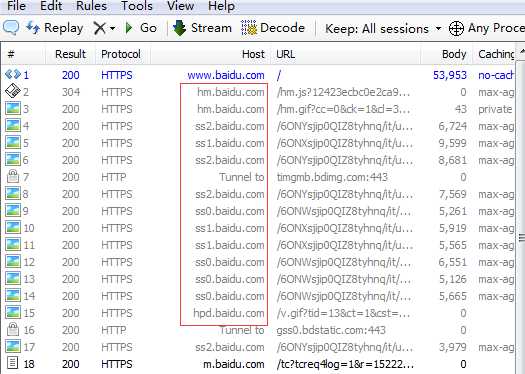Image resolution: width=525 pixels, height=374 pixels.
Task: Open the Help menu
Action: [x=221, y=6]
